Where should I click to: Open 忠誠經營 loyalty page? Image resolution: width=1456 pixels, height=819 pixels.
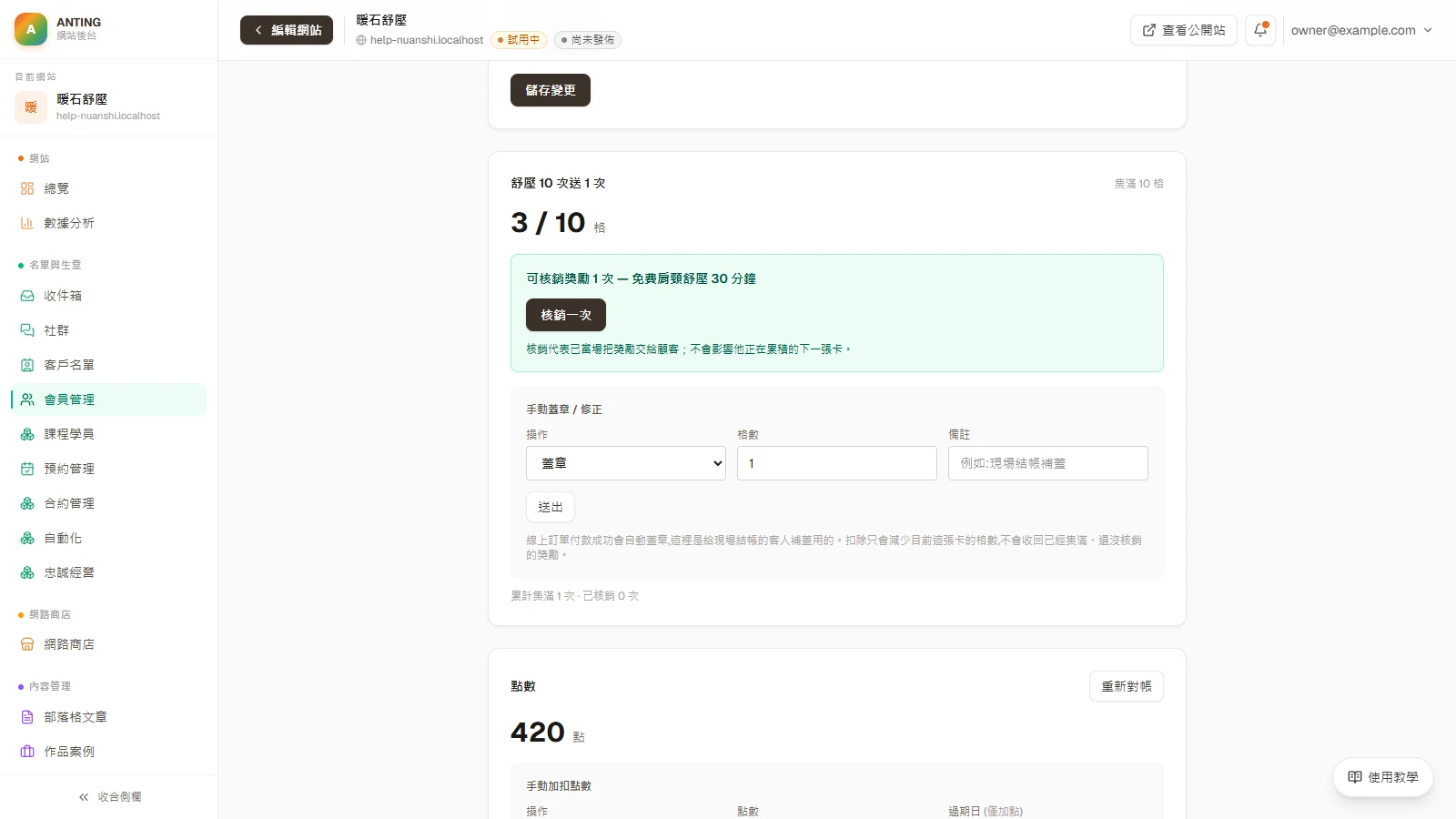(x=108, y=572)
